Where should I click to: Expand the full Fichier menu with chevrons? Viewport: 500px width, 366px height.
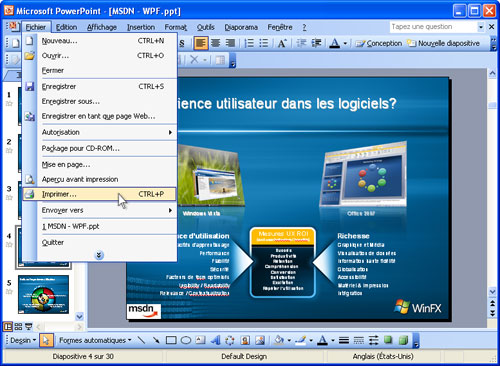pyautogui.click(x=99, y=255)
